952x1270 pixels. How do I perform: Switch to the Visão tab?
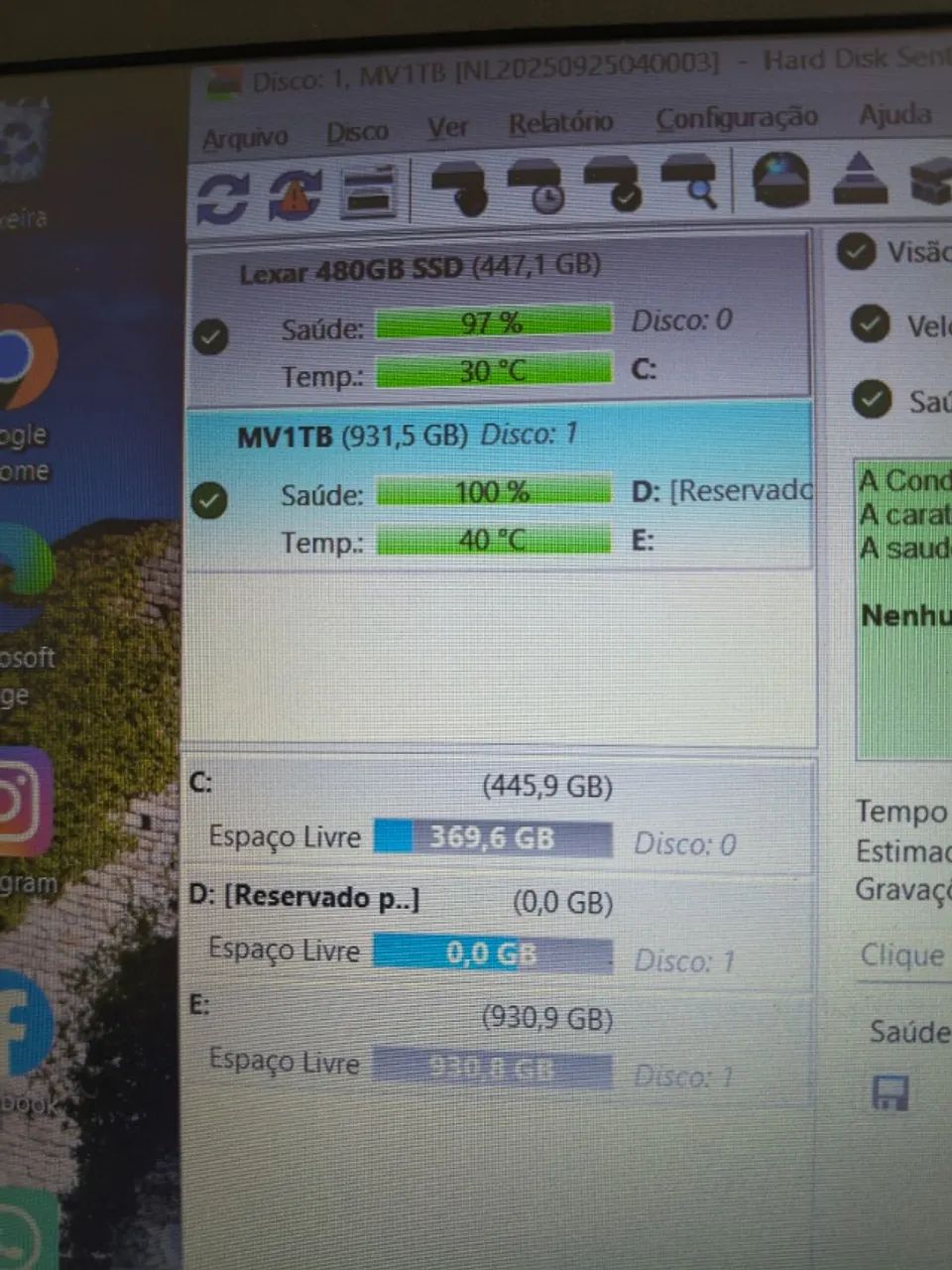pyautogui.click(x=894, y=252)
